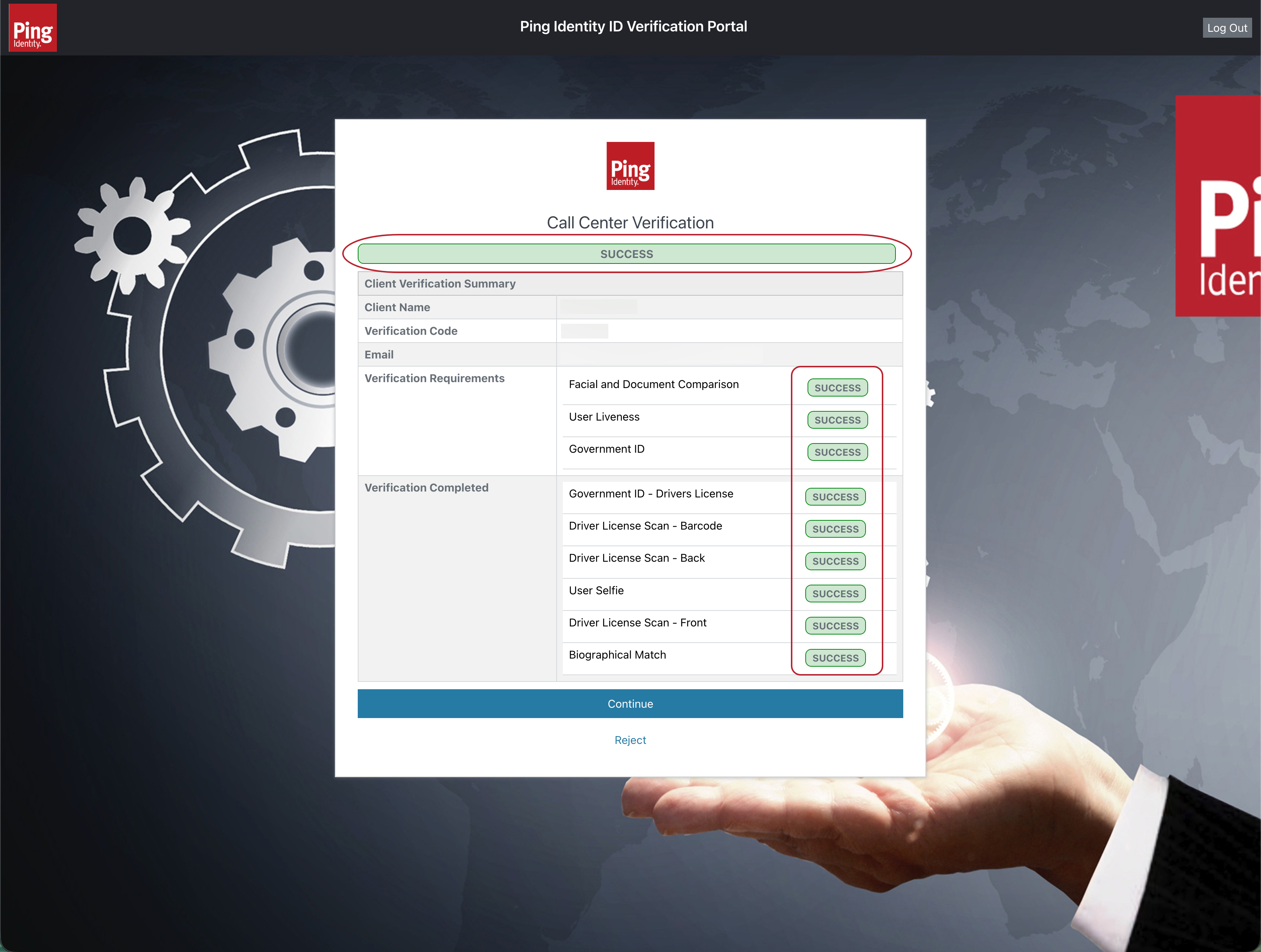This screenshot has width=1261, height=952.
Task: Click the Ping Identity logo in top header
Action: [33, 27]
